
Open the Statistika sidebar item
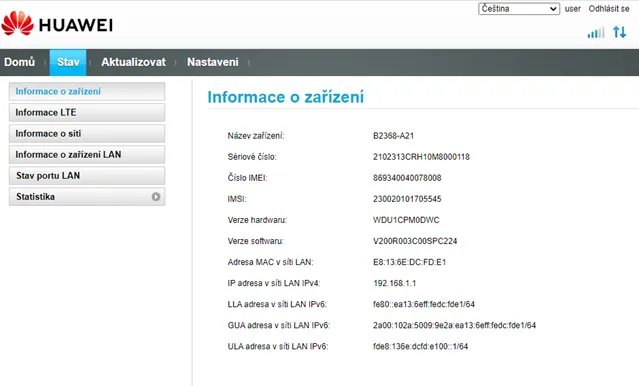(x=87, y=197)
